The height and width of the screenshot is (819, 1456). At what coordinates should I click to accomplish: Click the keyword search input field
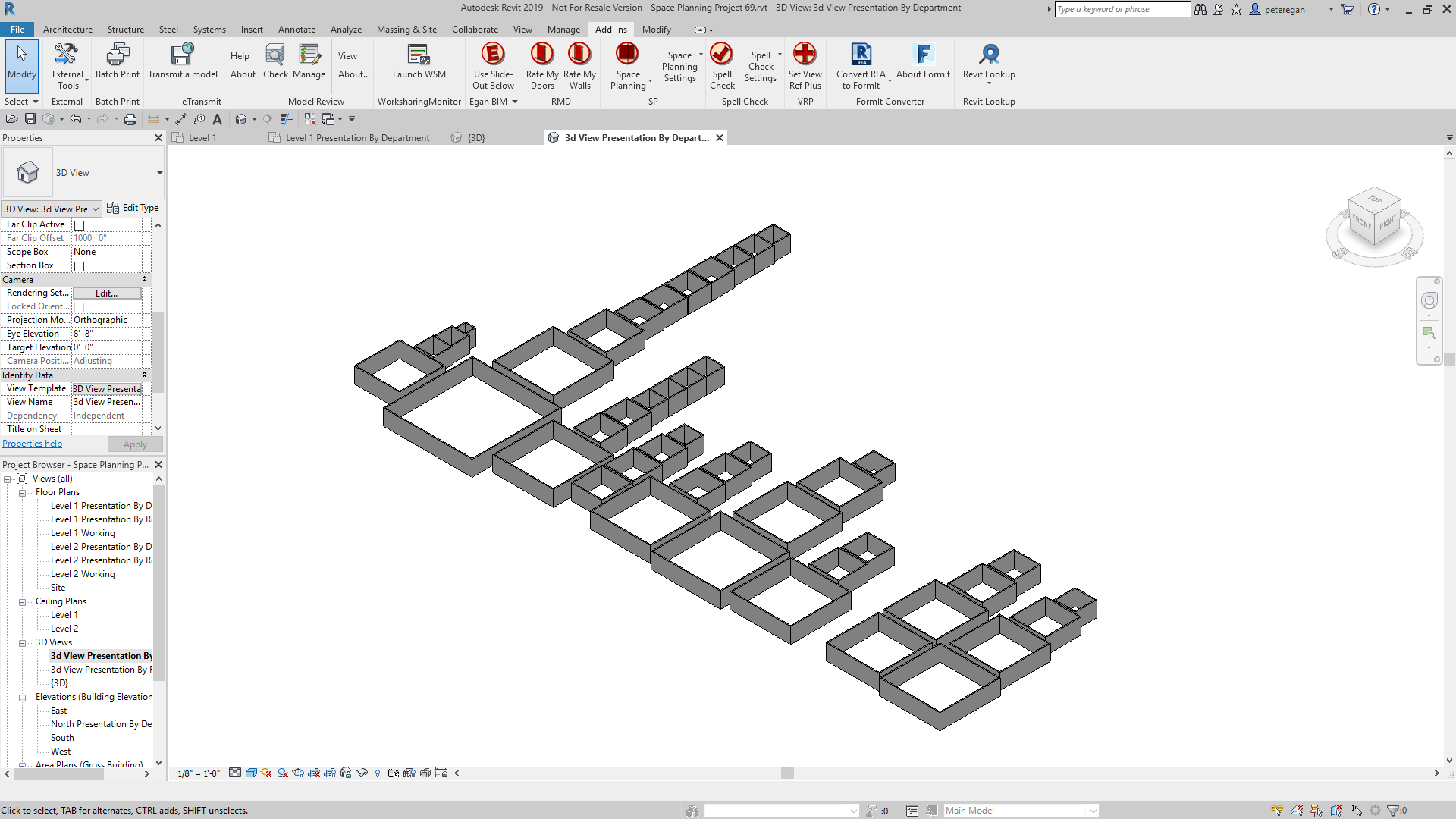point(1122,9)
